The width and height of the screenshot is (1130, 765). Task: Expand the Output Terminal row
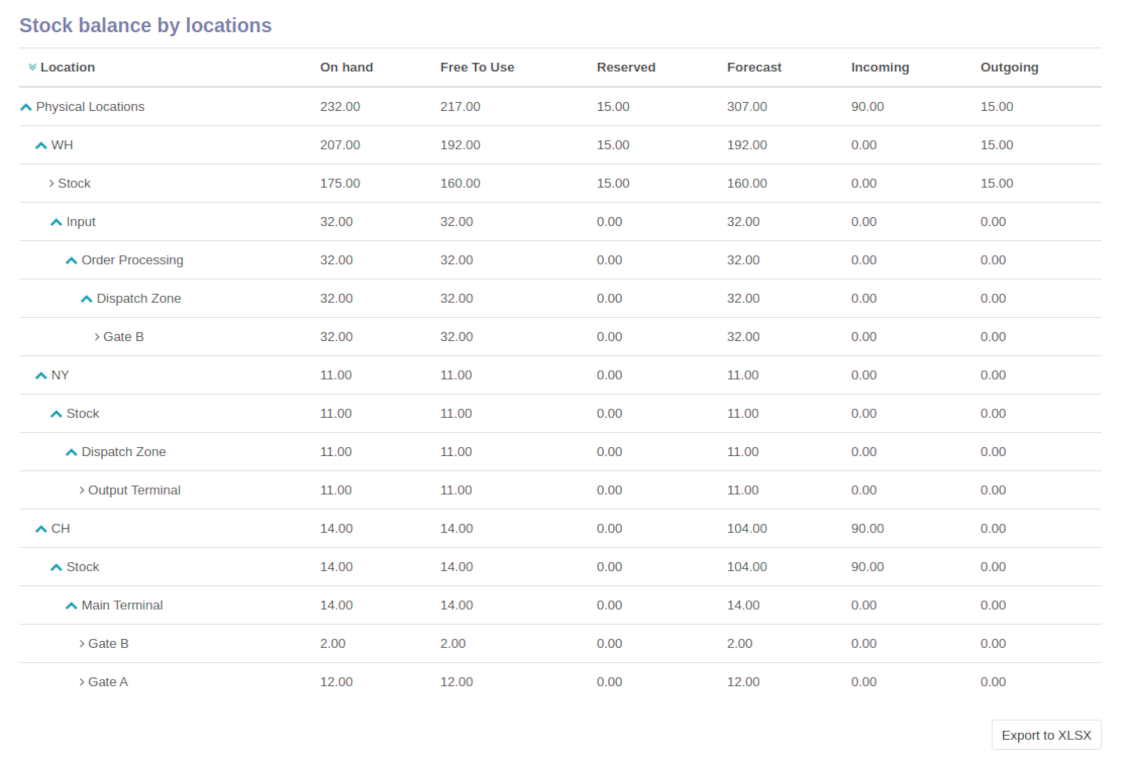[82, 491]
